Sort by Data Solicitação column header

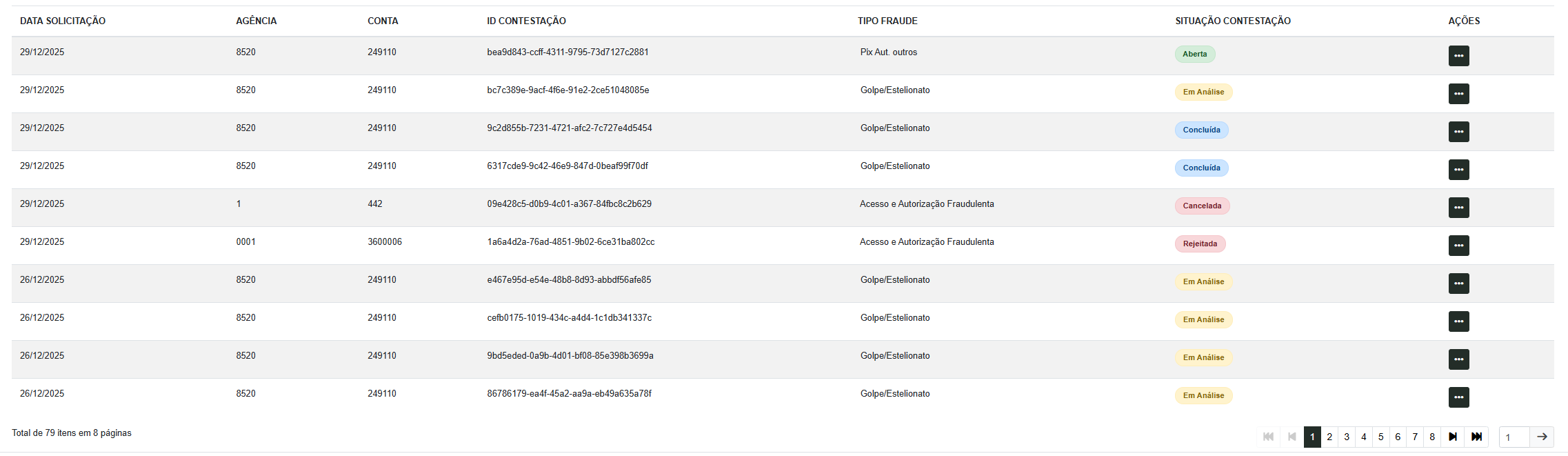(x=63, y=21)
